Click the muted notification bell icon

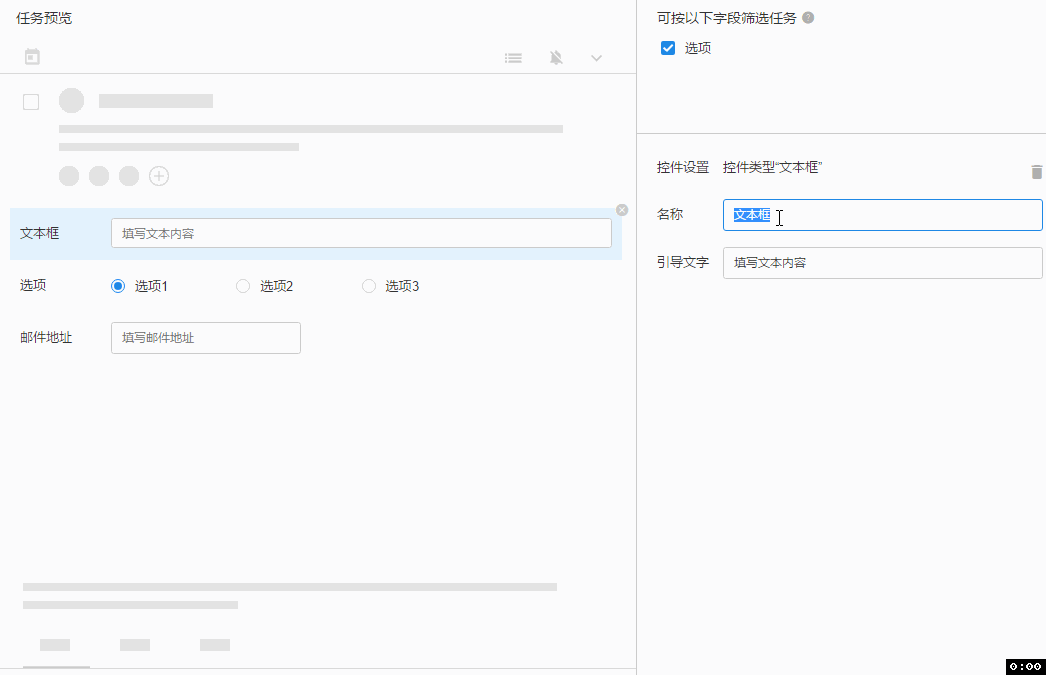click(556, 58)
